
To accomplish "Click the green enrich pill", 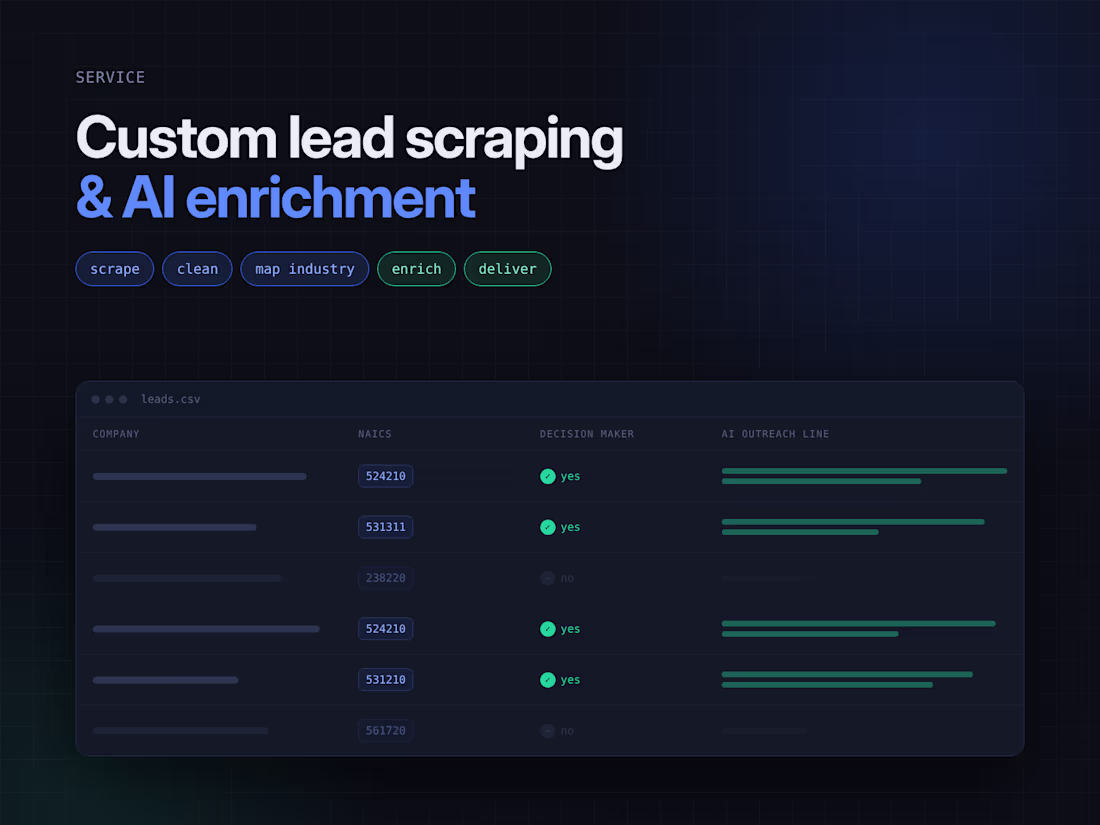I will 416,269.
